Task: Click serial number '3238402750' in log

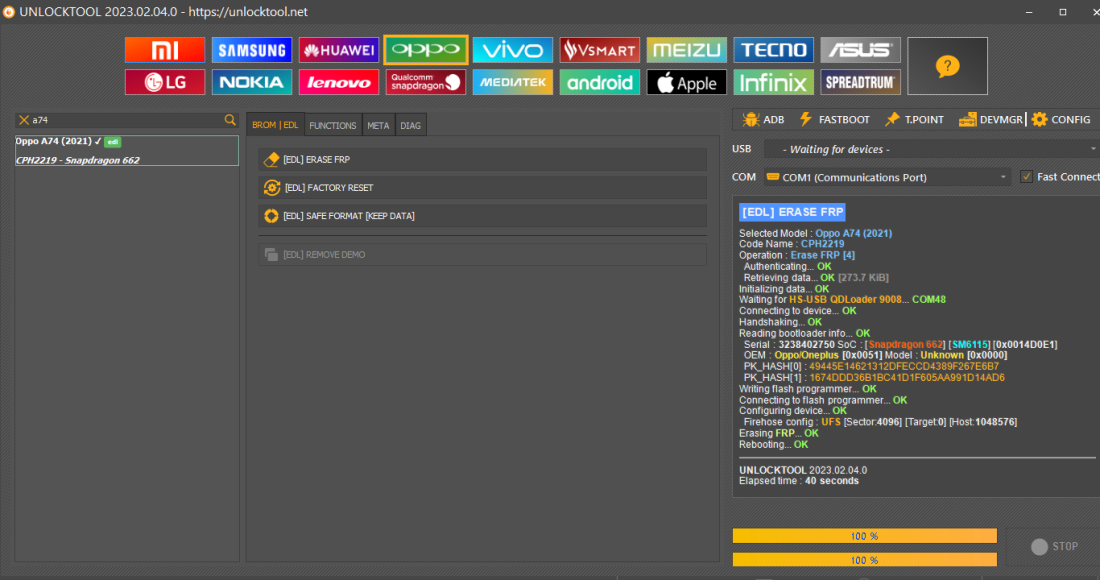Action: (x=806, y=344)
